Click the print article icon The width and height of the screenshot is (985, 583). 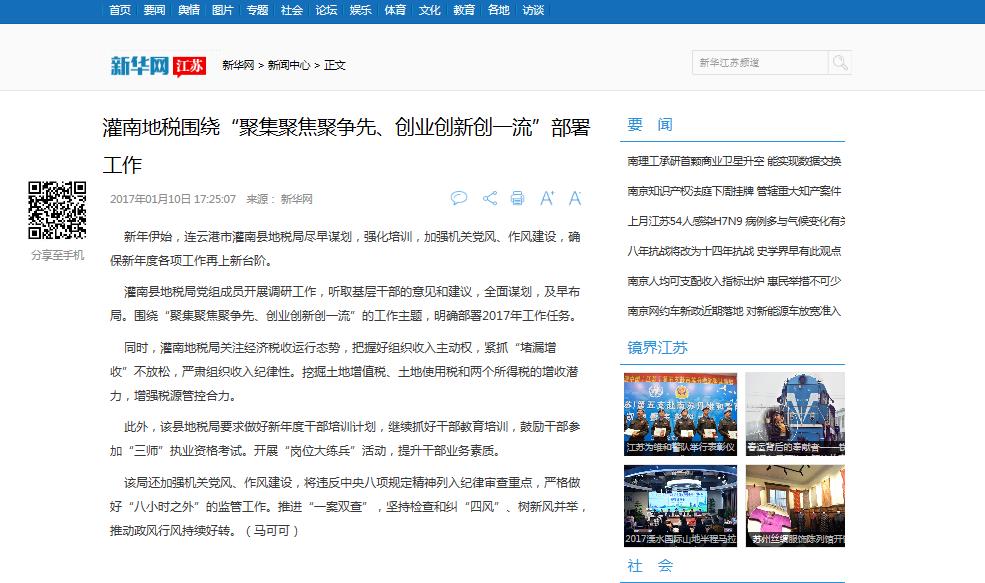point(517,198)
